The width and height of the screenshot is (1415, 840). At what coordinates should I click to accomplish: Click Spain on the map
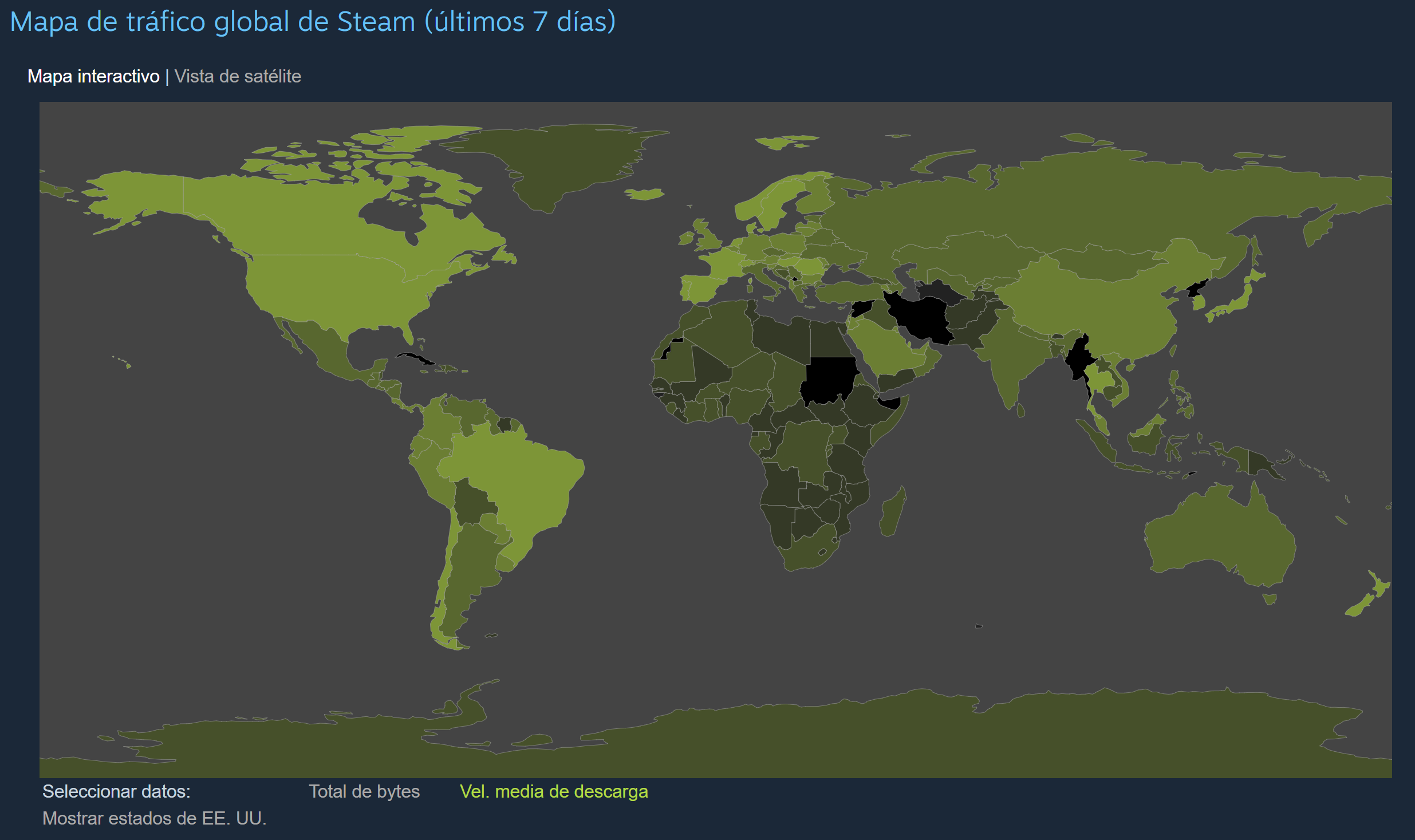[x=703, y=288]
